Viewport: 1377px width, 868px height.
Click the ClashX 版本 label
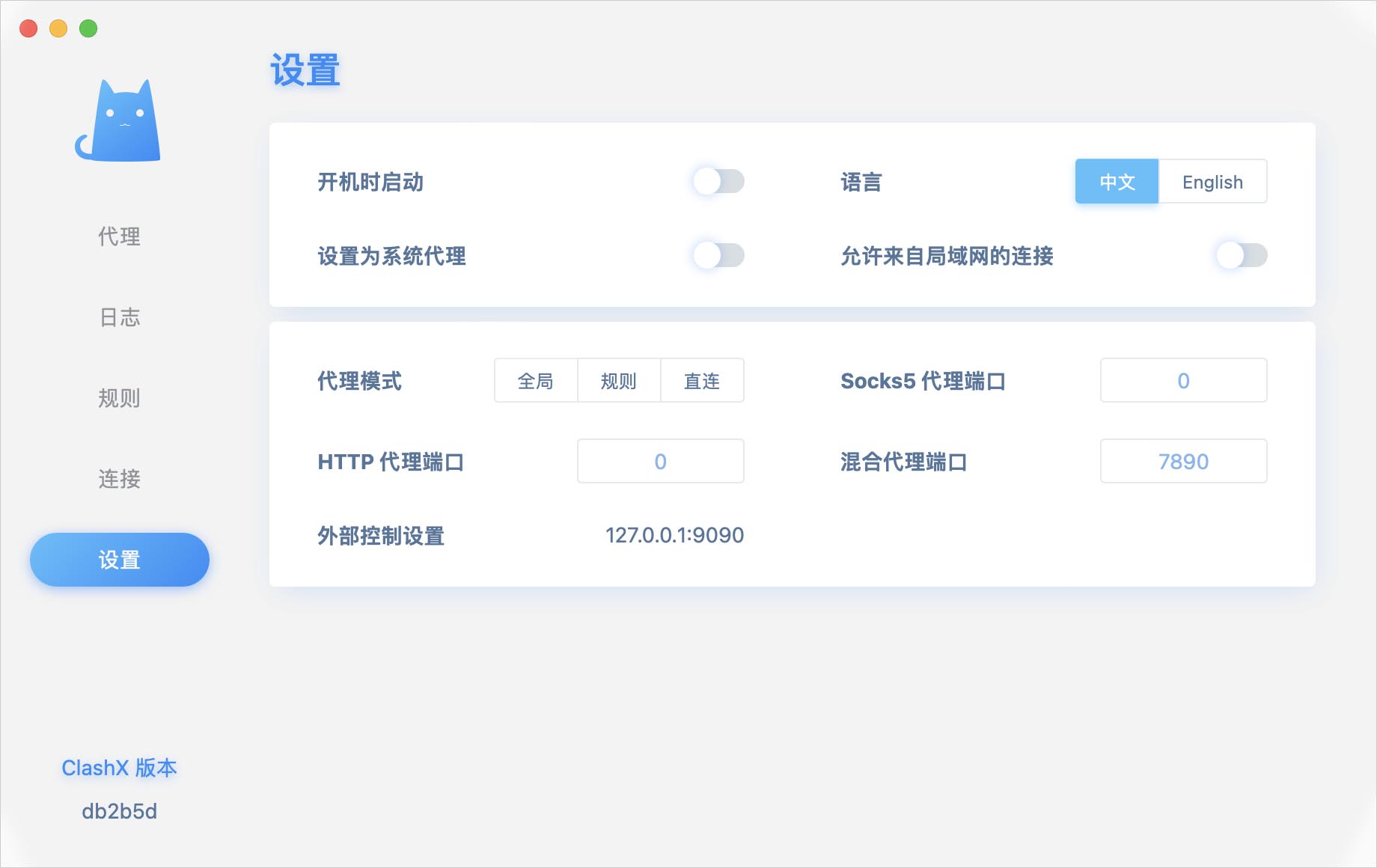tap(120, 768)
